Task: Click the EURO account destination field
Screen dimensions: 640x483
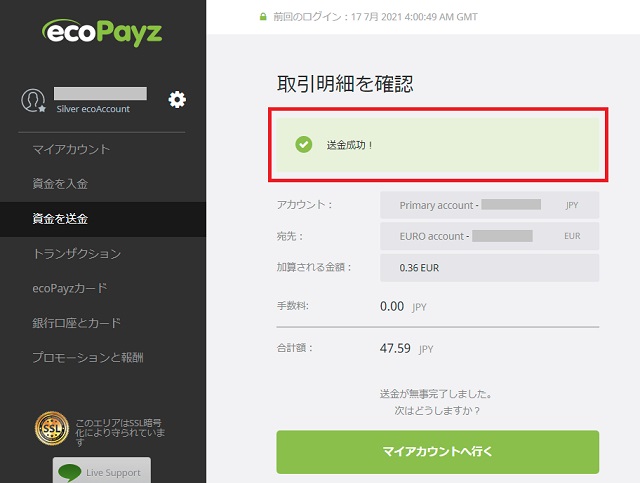Action: click(488, 236)
